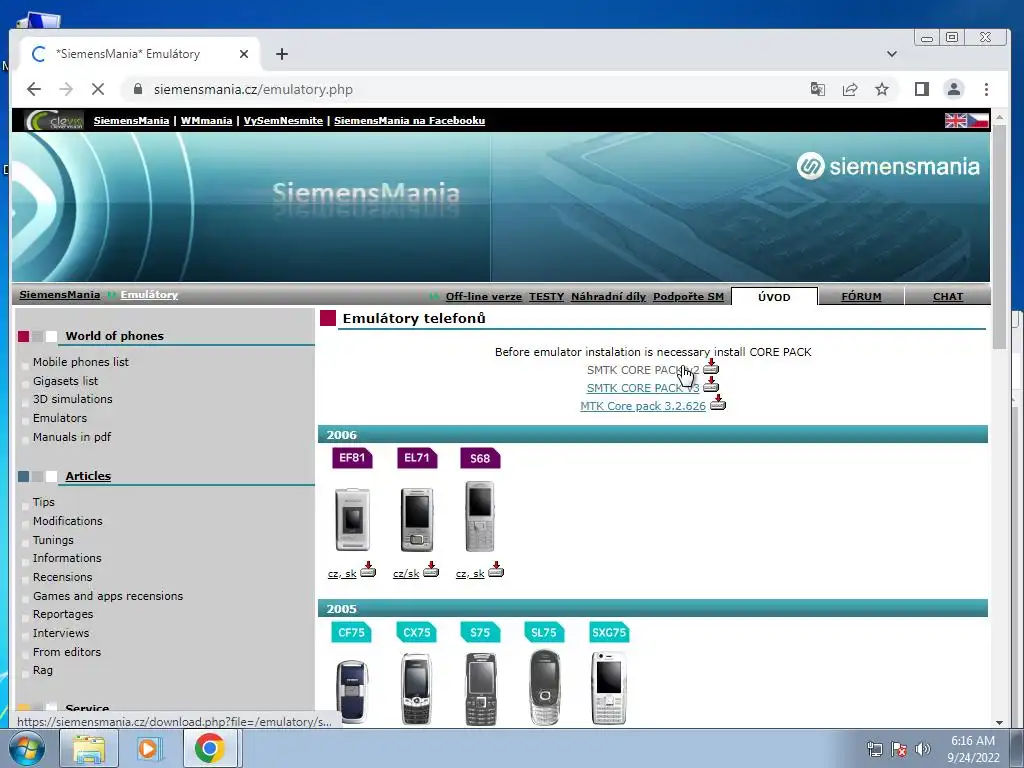Image resolution: width=1024 pixels, height=768 pixels.
Task: Open Chrome three-dot menu
Action: click(986, 89)
